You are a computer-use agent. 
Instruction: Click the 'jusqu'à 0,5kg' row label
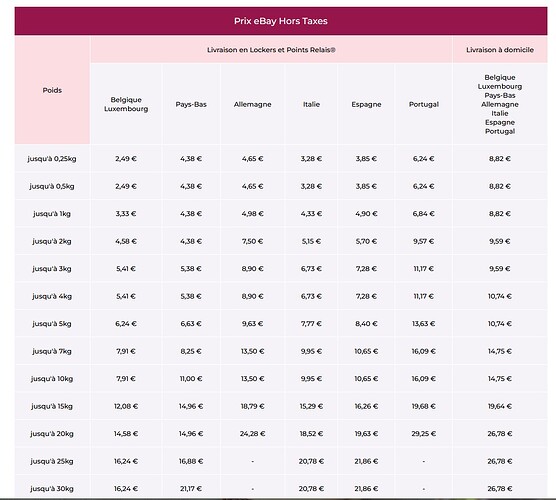point(52,186)
